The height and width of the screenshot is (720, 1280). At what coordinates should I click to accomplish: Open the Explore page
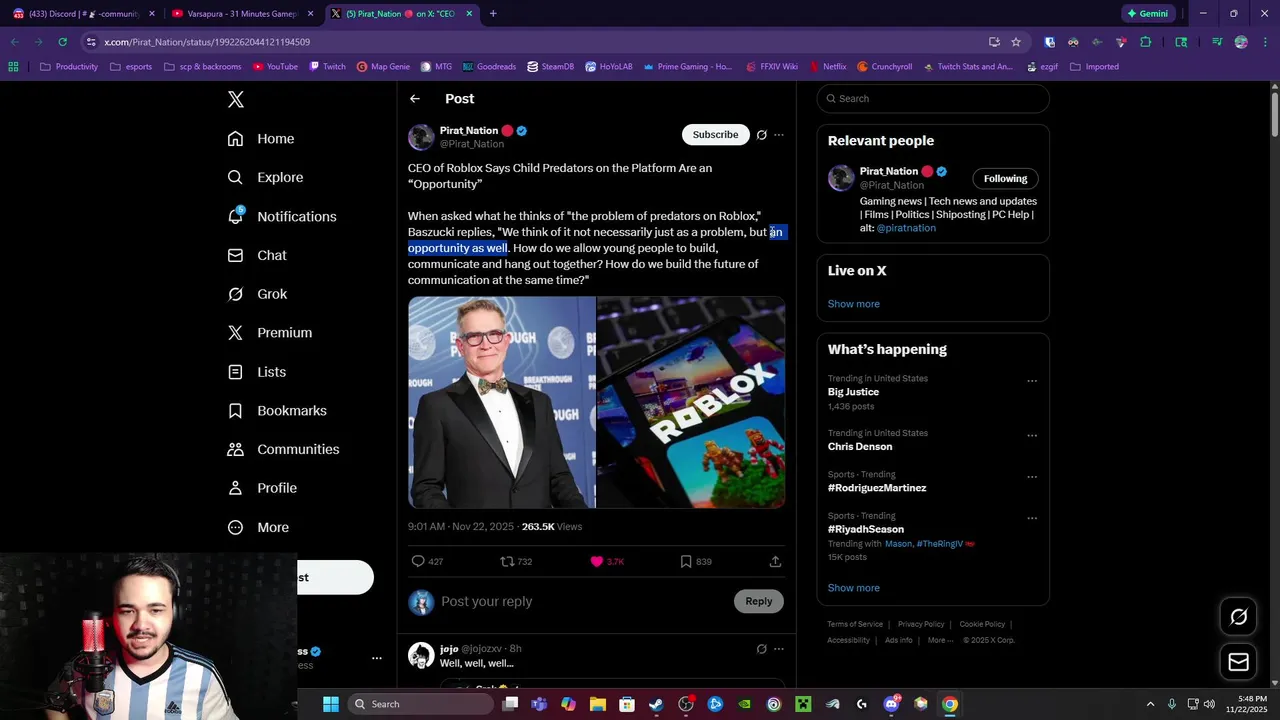[265, 177]
